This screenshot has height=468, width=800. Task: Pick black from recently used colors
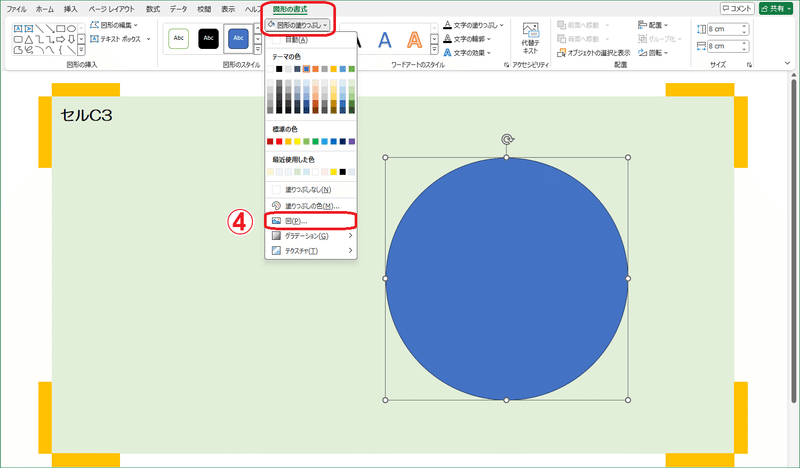342,172
